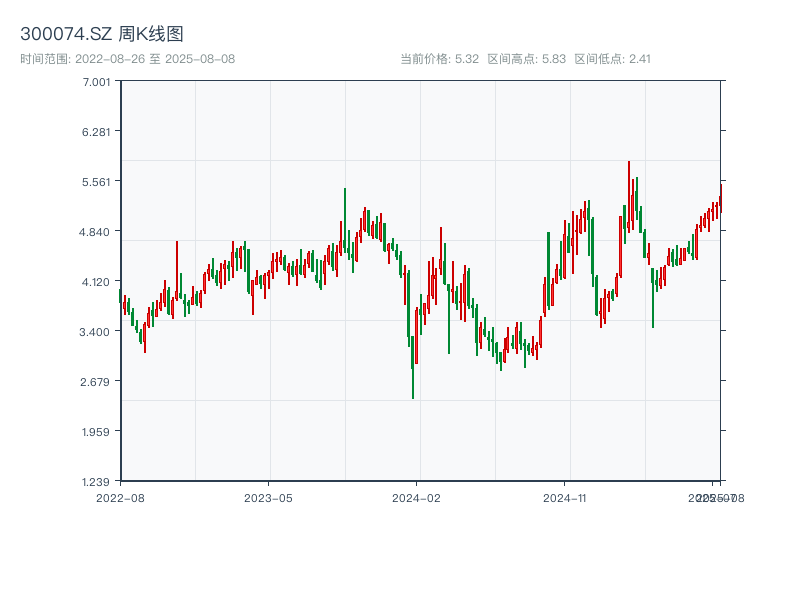
Task: Click the x-axis label 2024-02
Action: click(x=416, y=498)
